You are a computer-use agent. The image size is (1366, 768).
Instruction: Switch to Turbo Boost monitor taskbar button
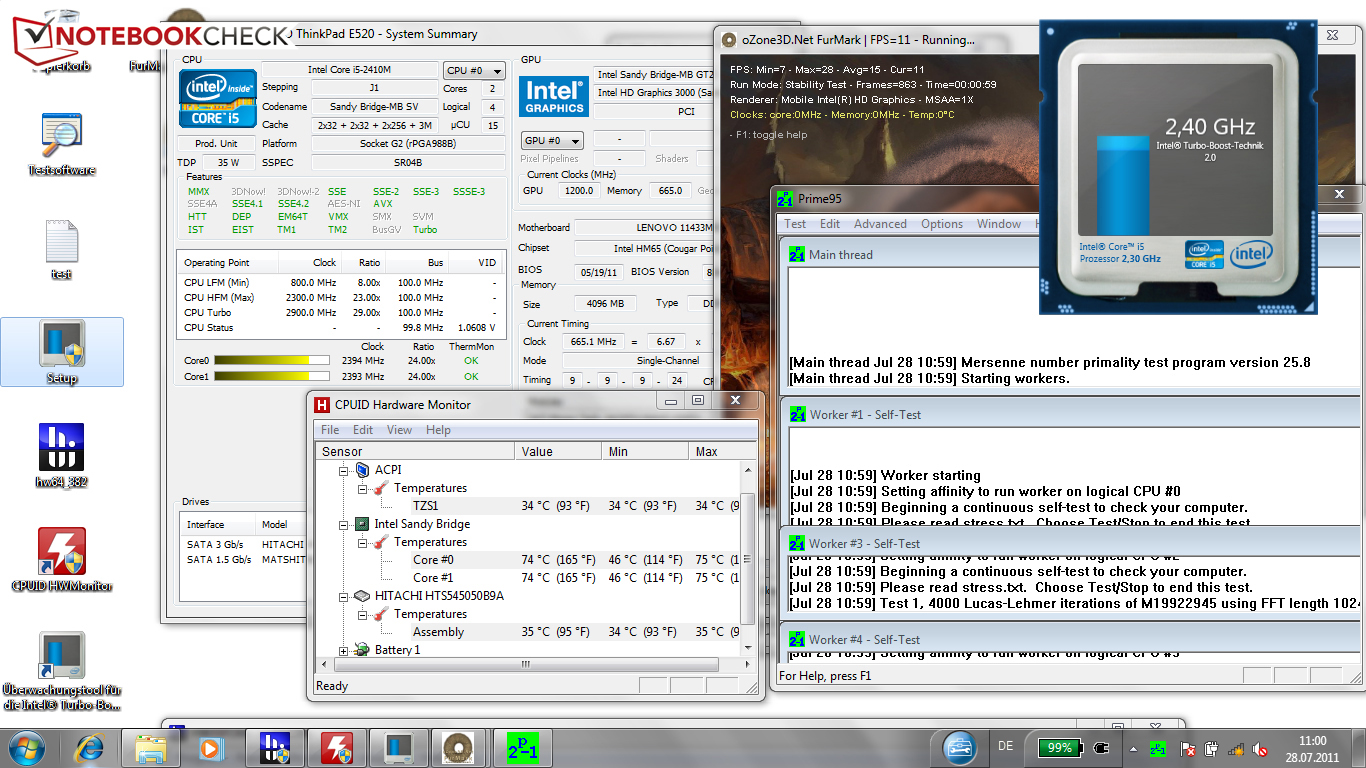tap(398, 748)
